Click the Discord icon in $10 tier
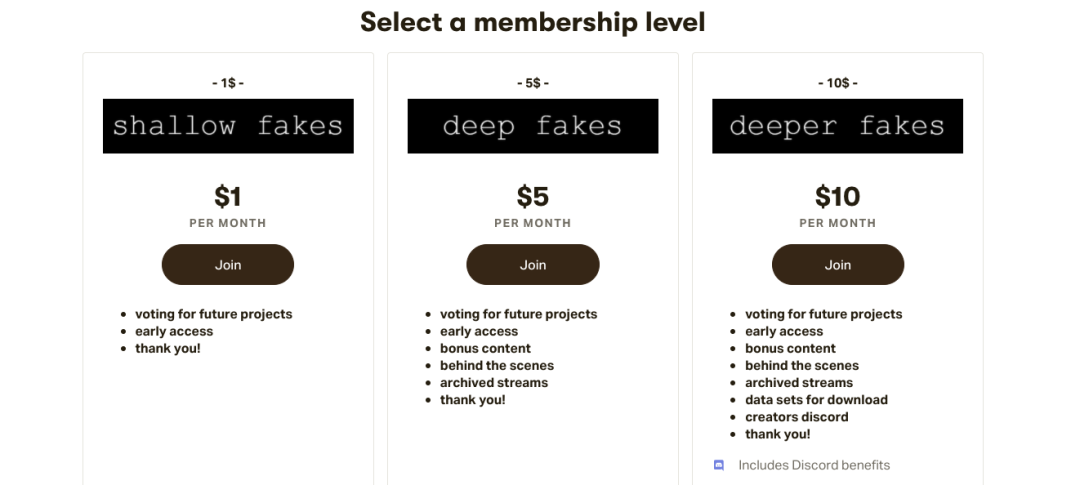Image resolution: width=1080 pixels, height=485 pixels. (718, 465)
